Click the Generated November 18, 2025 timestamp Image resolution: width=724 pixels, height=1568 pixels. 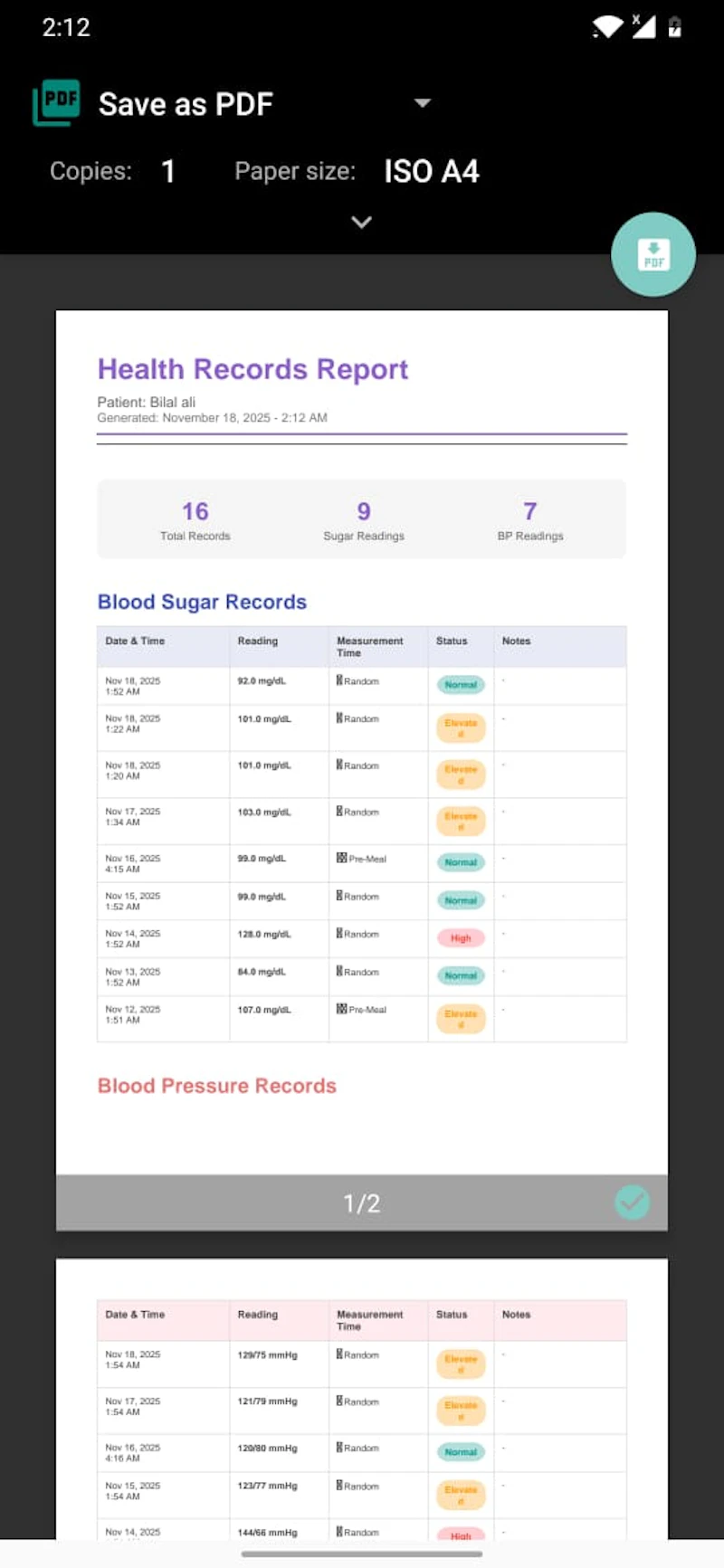[x=212, y=418]
